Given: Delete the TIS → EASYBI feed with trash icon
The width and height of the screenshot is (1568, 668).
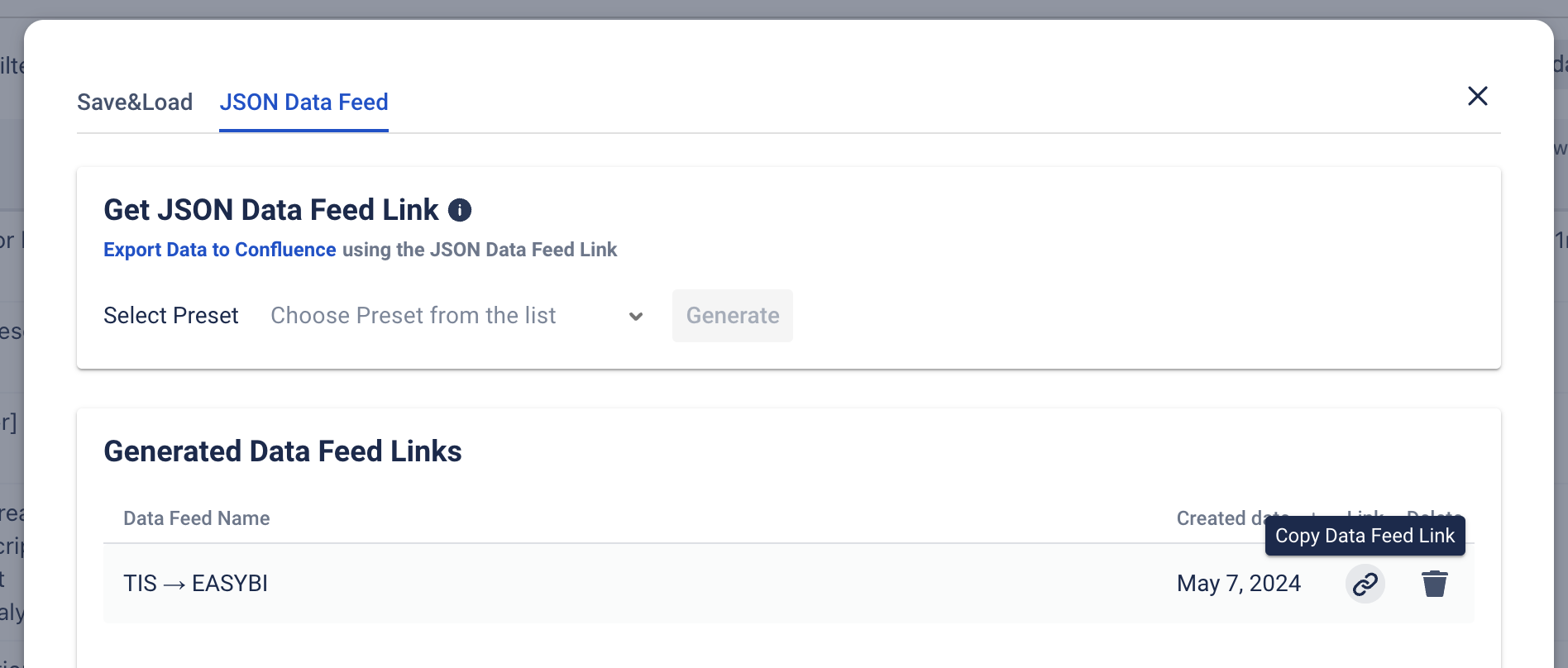Looking at the screenshot, I should 1434,584.
